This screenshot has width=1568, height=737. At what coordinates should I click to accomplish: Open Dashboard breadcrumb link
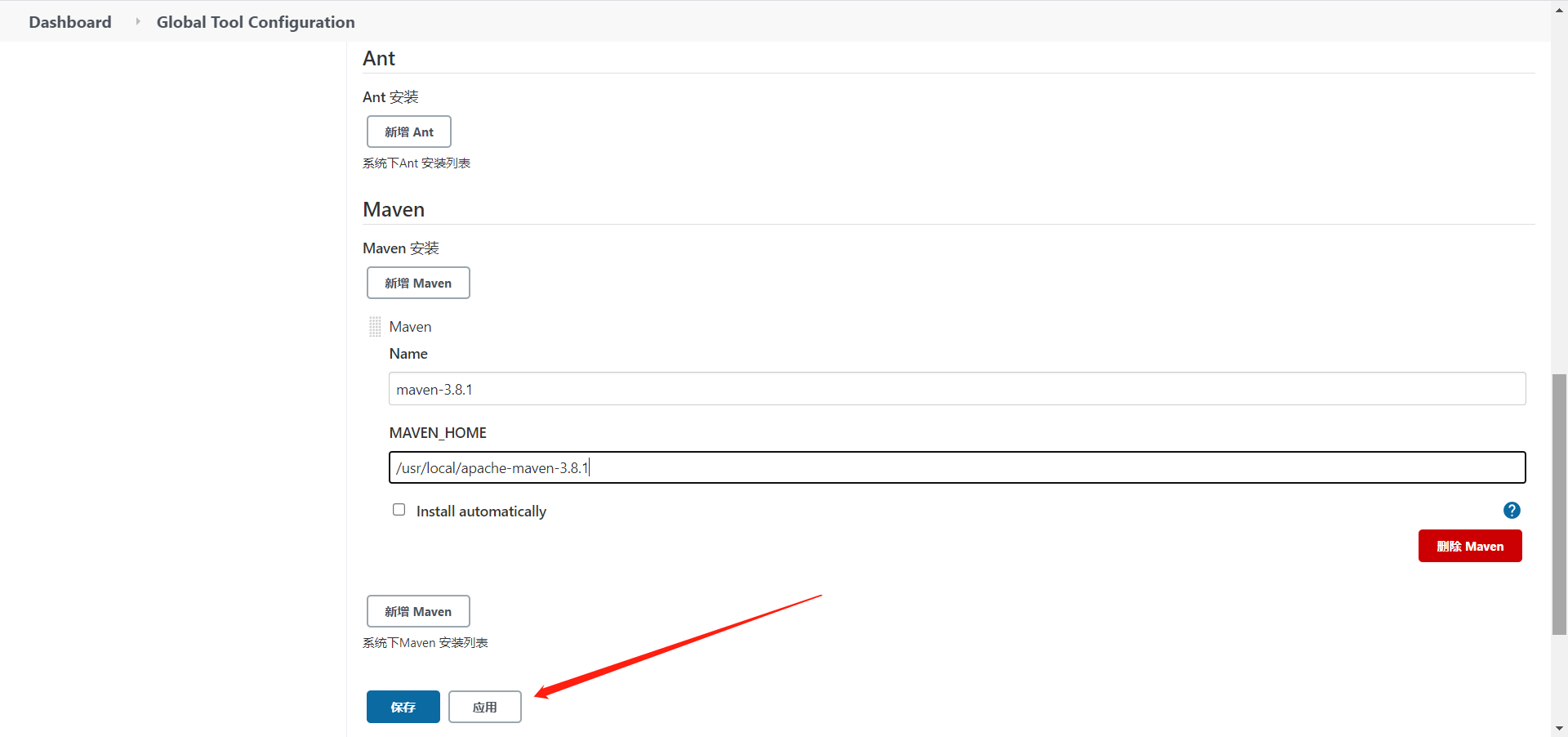coord(70,22)
